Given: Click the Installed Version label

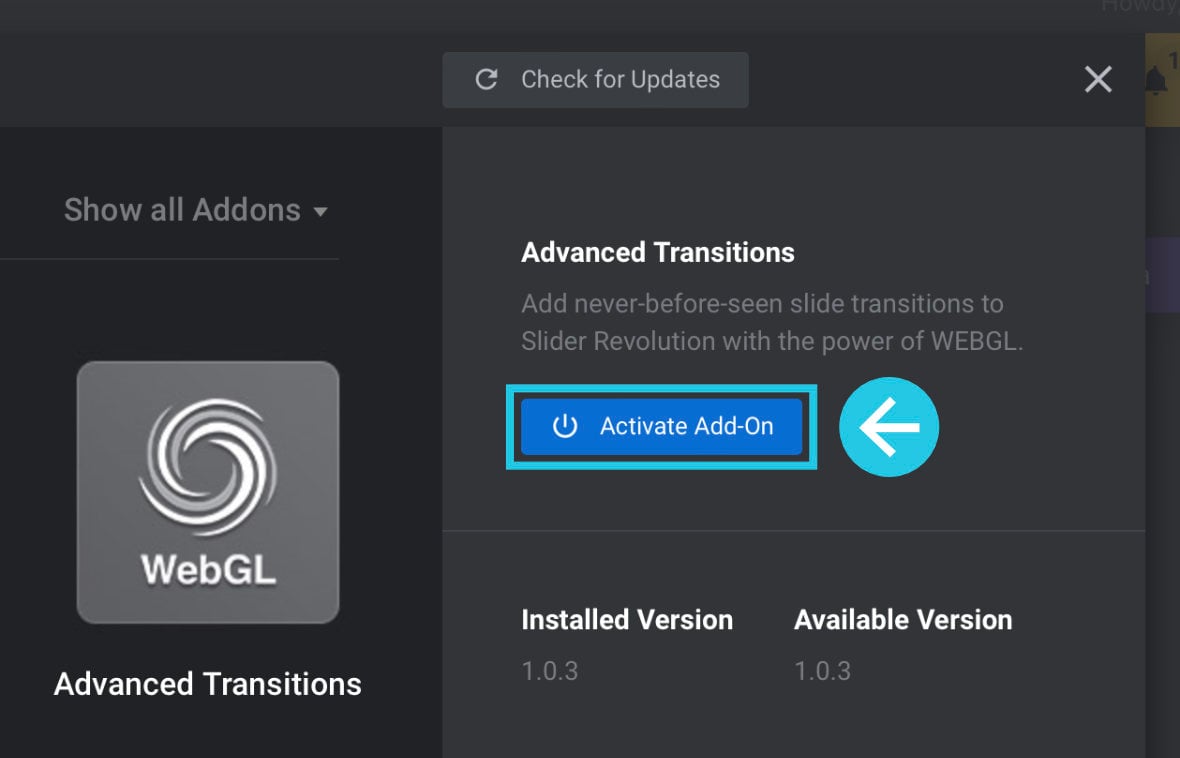Looking at the screenshot, I should 627,620.
